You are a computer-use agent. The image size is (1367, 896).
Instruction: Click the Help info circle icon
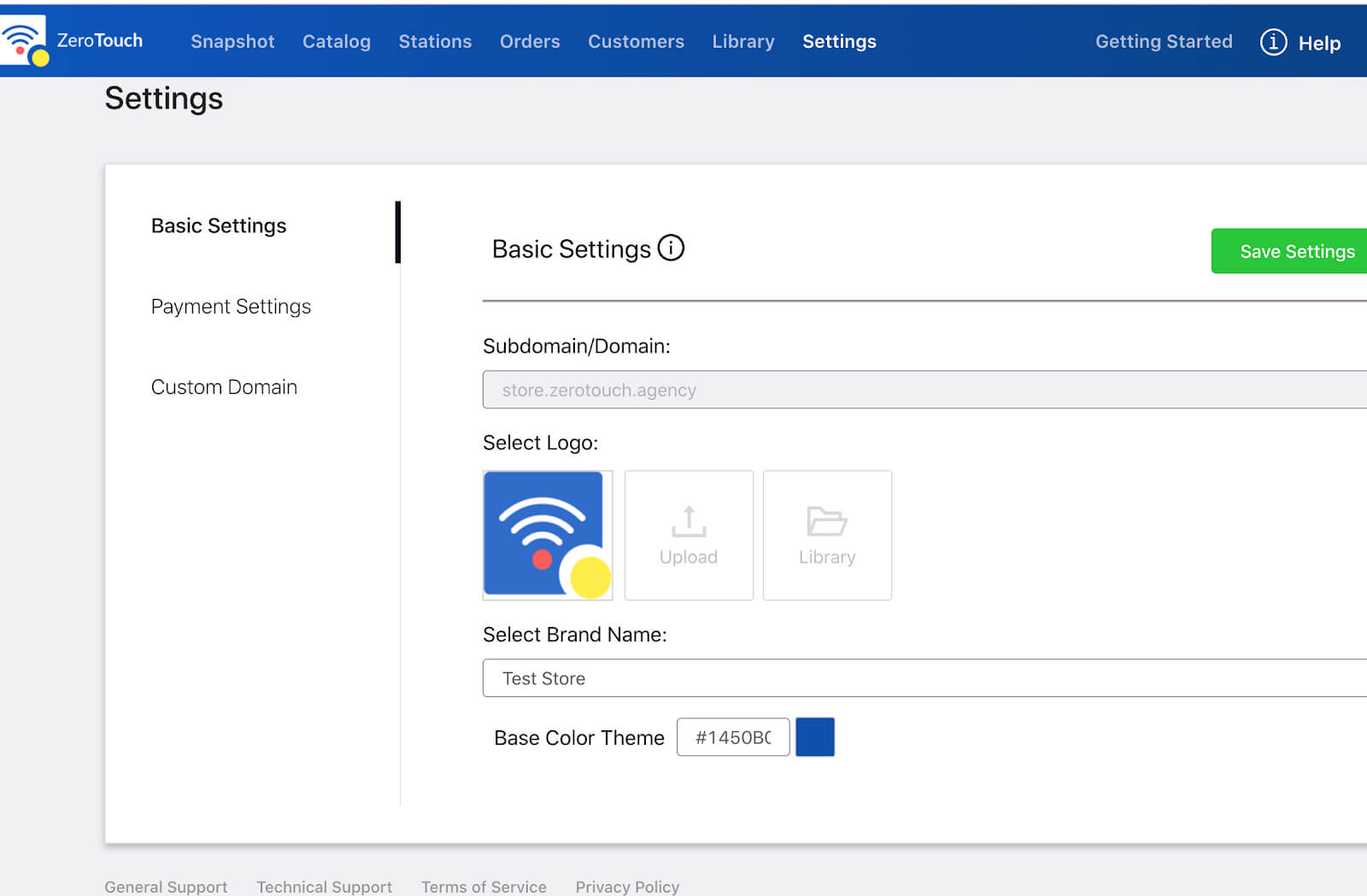1273,42
